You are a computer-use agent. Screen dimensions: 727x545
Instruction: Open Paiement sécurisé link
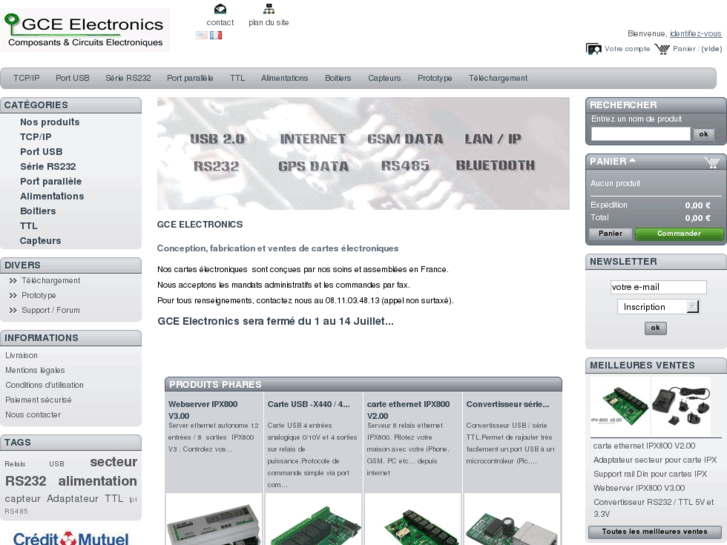point(38,400)
